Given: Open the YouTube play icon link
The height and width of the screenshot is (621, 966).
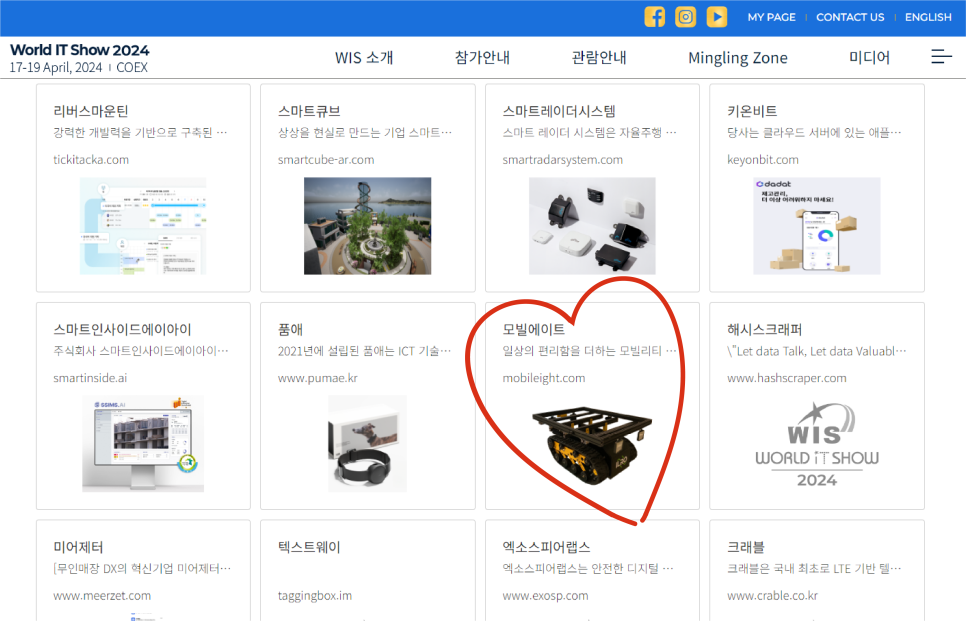Looking at the screenshot, I should [716, 17].
